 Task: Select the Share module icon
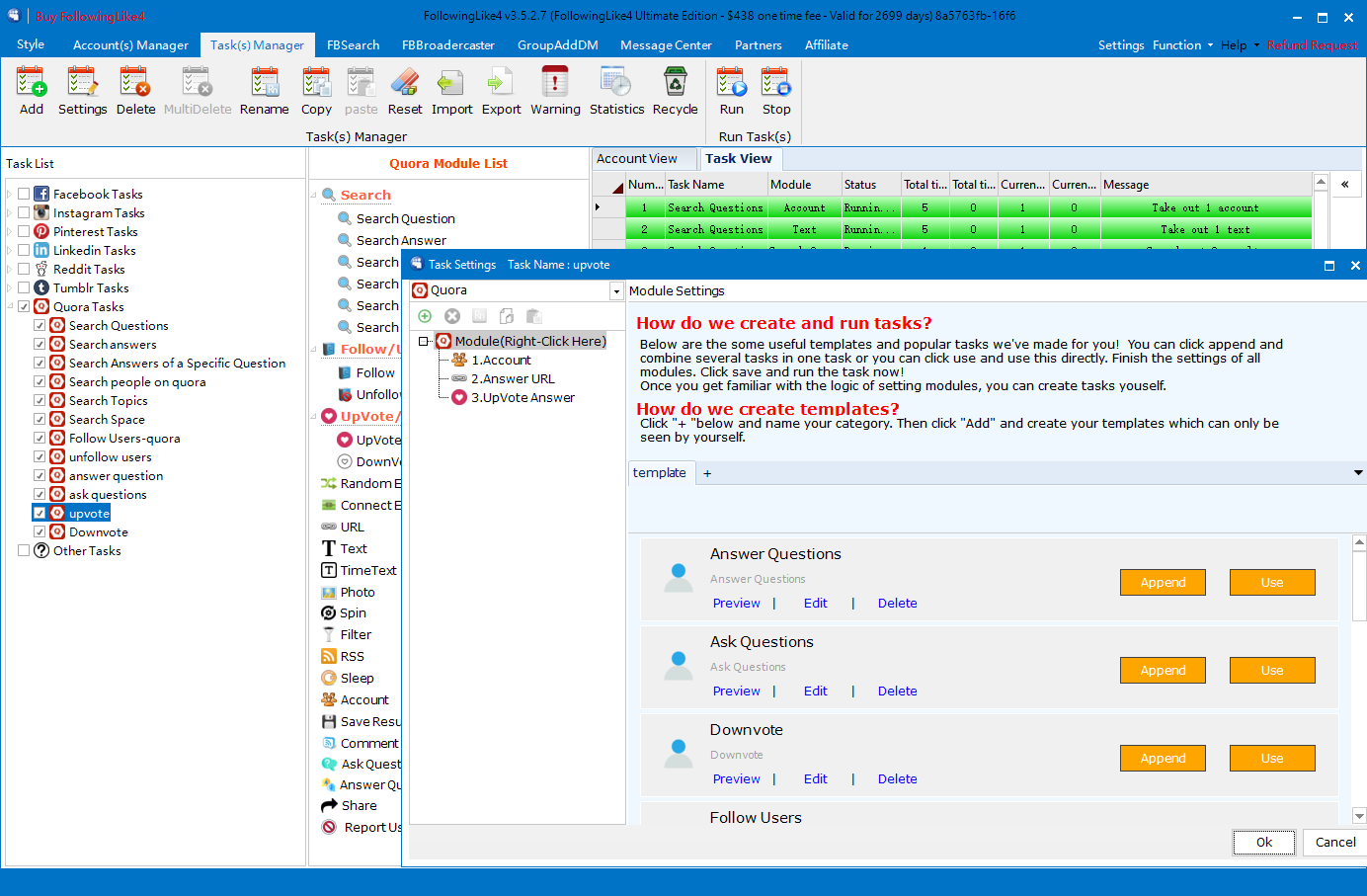pyautogui.click(x=329, y=806)
